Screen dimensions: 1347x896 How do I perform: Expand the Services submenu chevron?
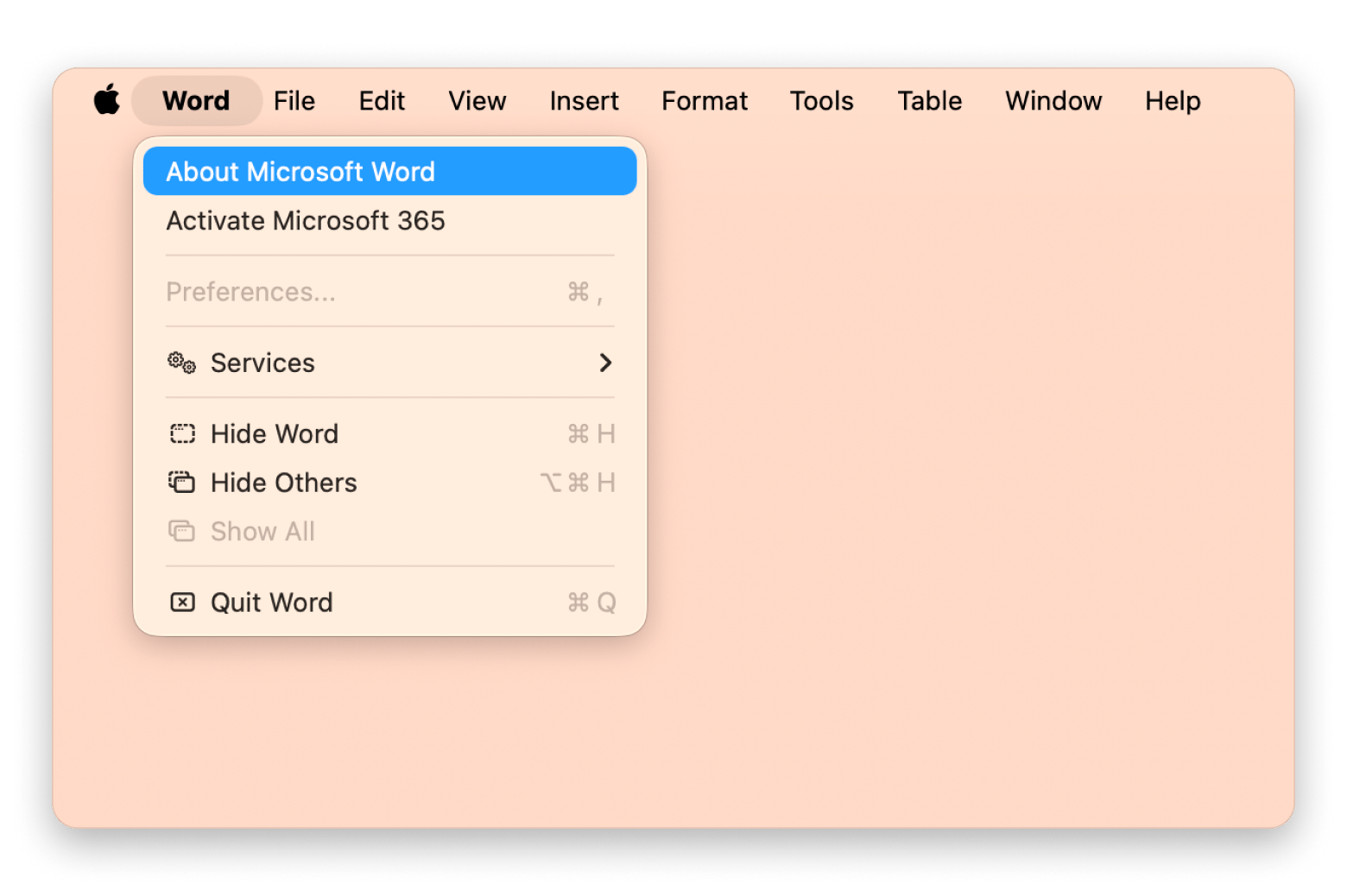[605, 363]
